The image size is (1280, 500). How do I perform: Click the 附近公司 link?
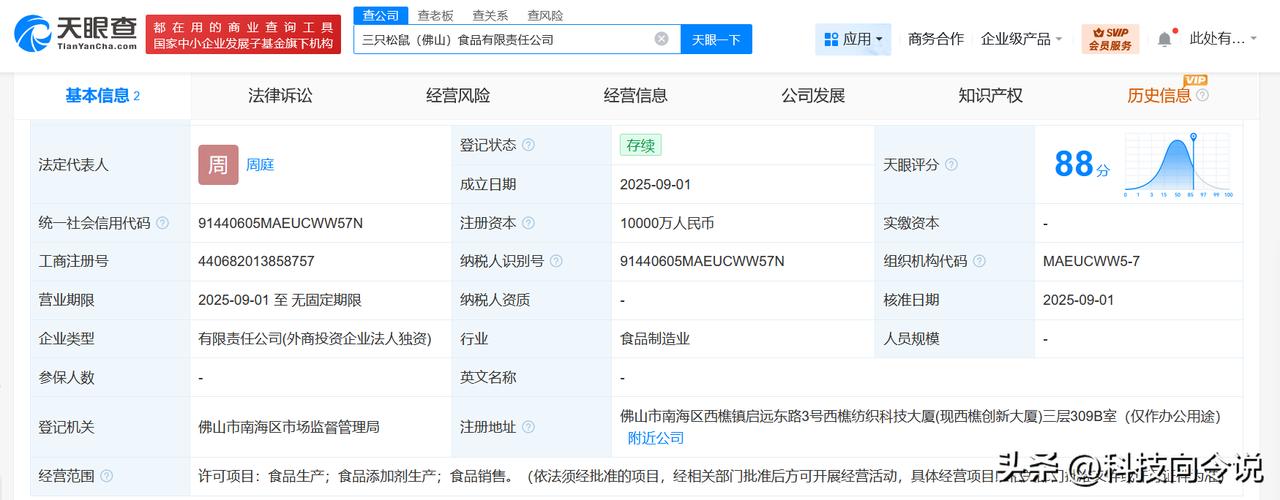click(x=656, y=438)
